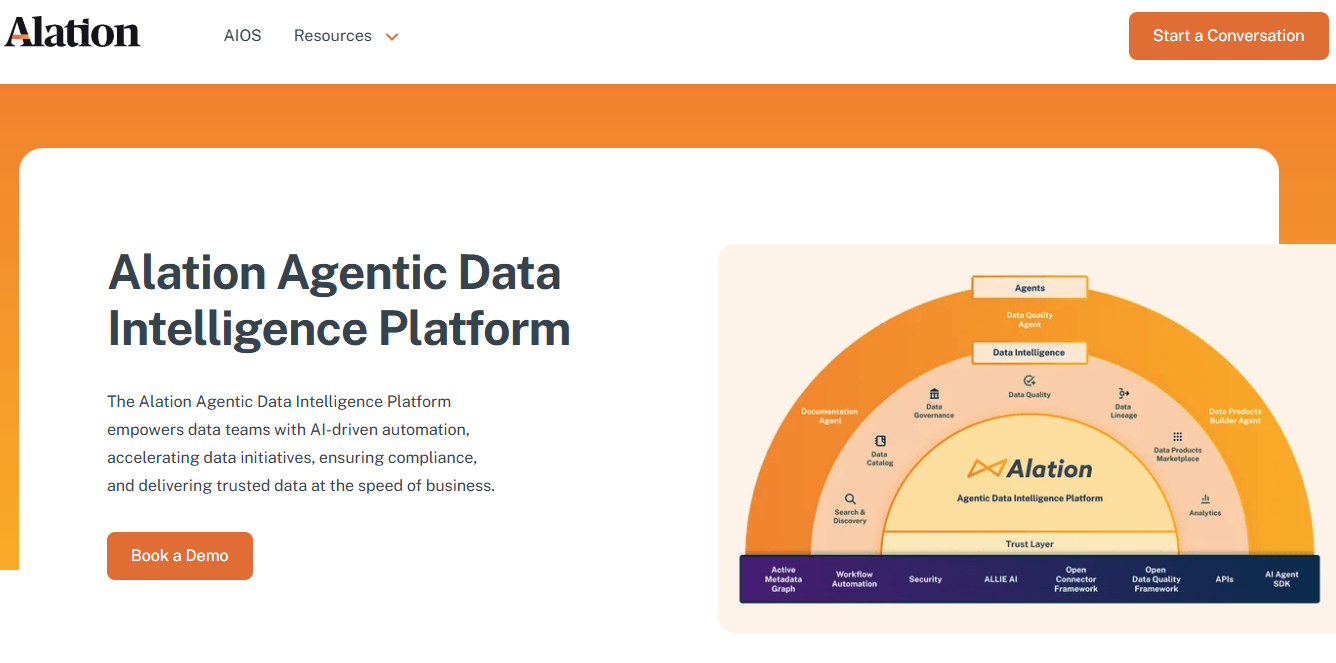Click the Trust Layer band in diagram

click(x=1029, y=544)
